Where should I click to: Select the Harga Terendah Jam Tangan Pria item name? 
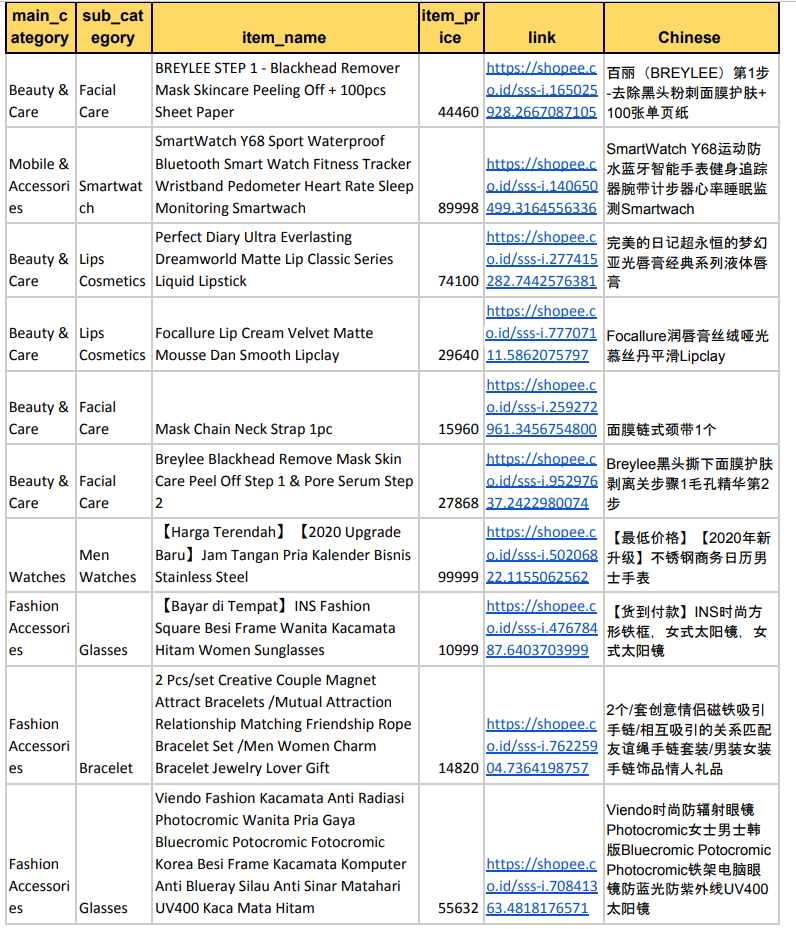point(285,555)
